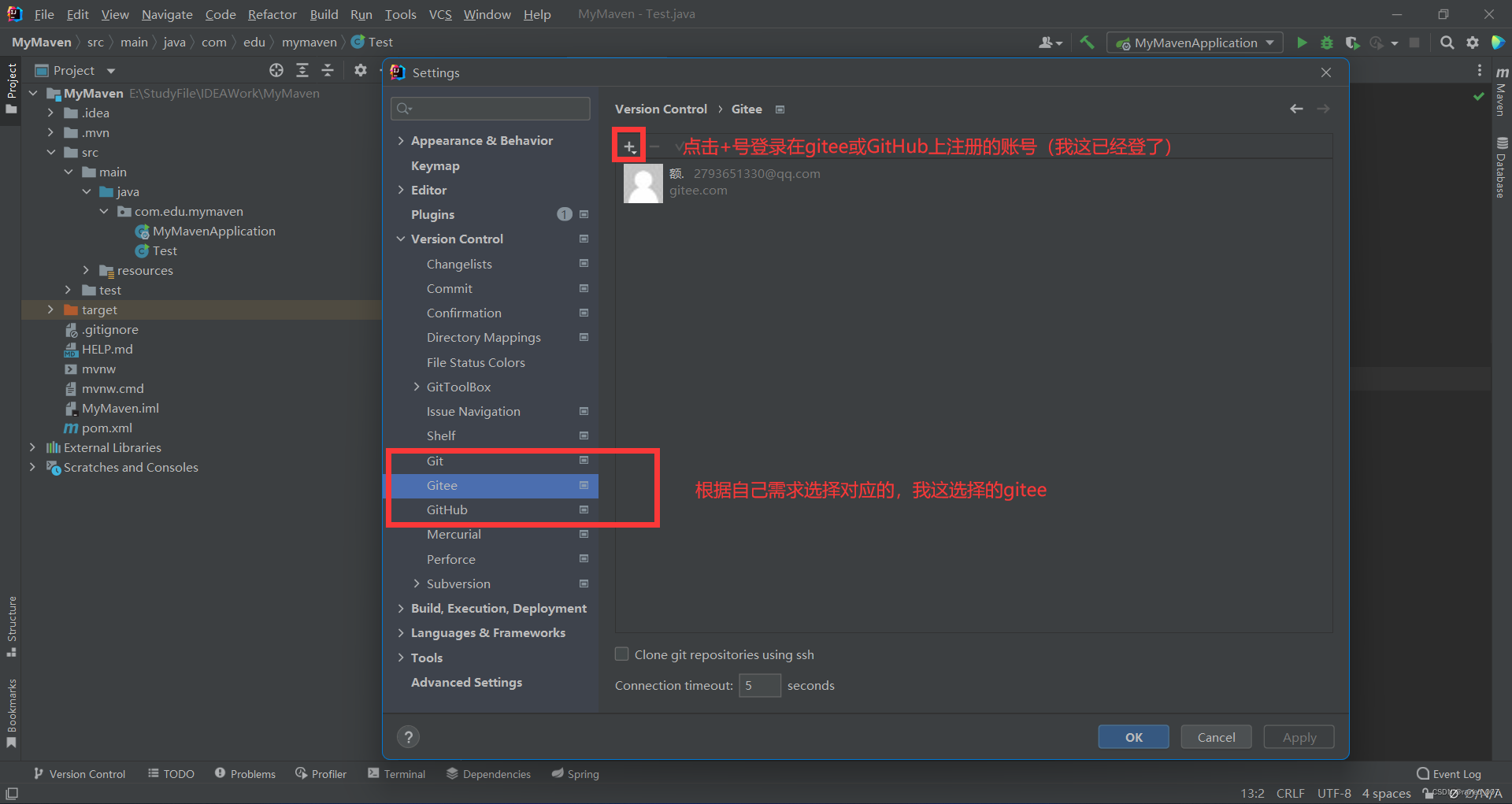Expand Appearance & Behavior settings section

[401, 140]
